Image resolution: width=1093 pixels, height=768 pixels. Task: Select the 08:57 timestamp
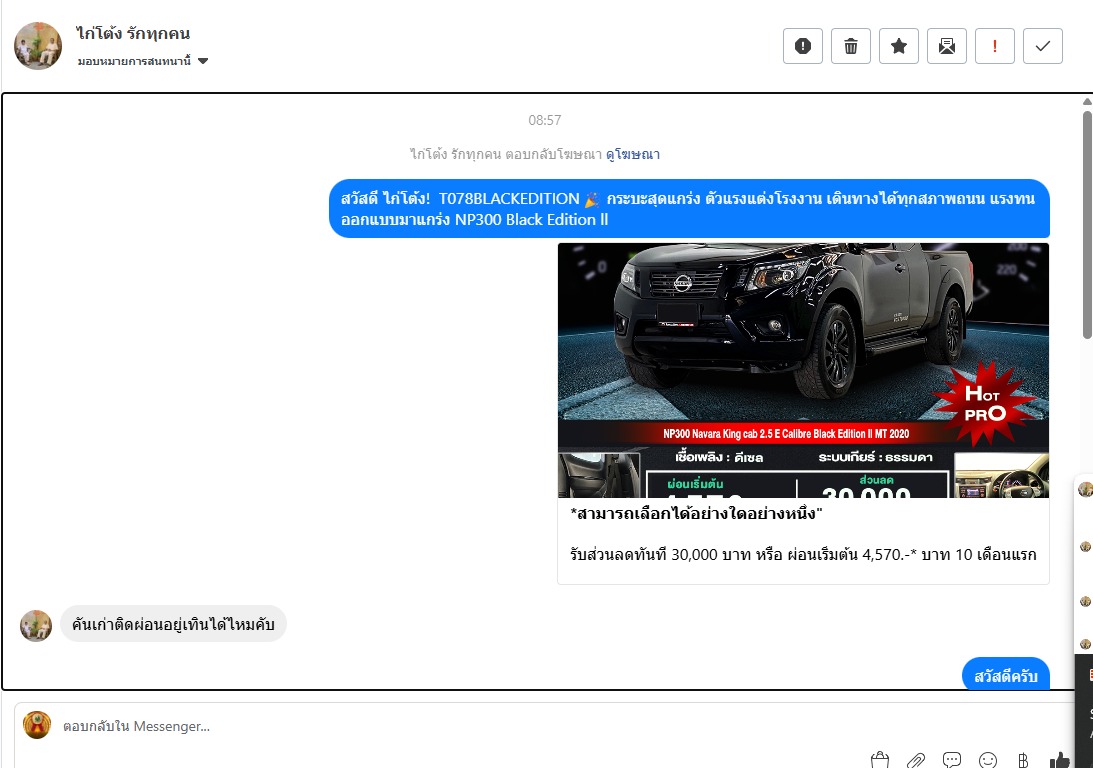click(x=544, y=120)
